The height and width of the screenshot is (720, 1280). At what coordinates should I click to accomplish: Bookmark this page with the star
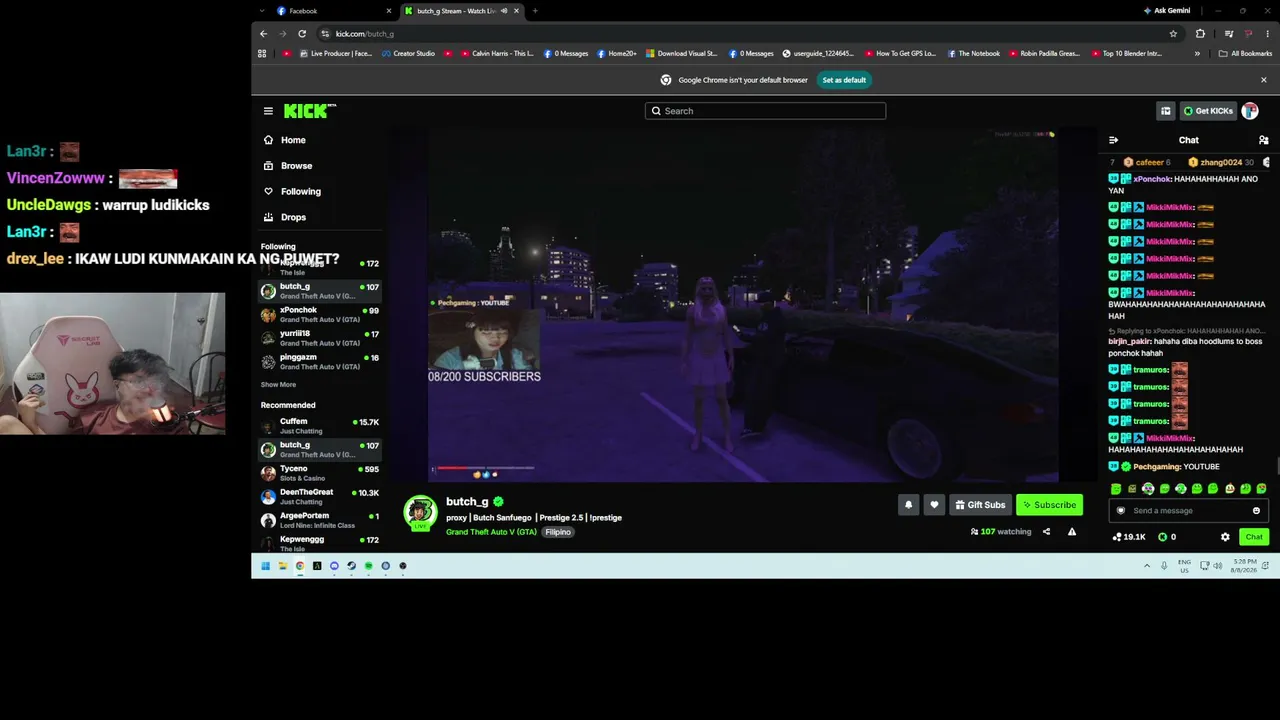(1173, 34)
